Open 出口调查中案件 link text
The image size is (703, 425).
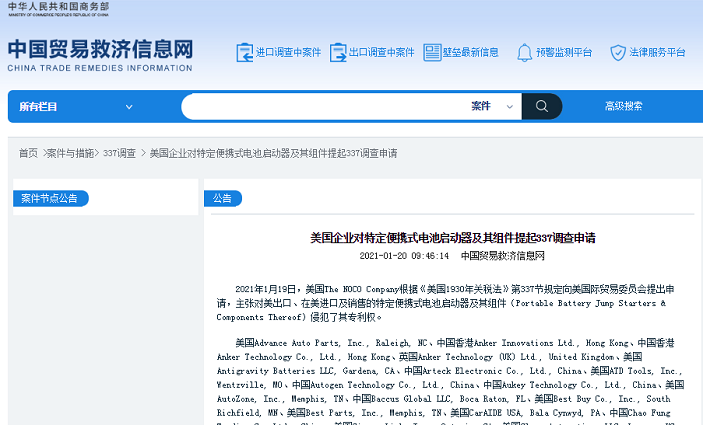click(382, 52)
